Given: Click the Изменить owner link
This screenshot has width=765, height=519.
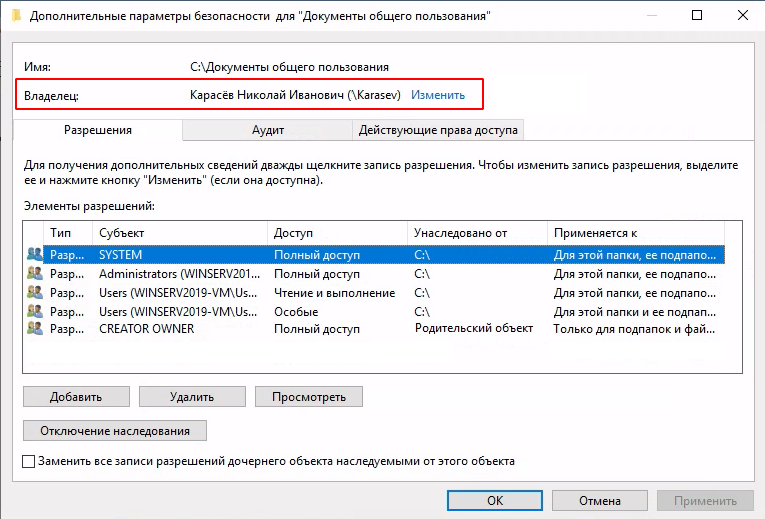Looking at the screenshot, I should point(438,95).
